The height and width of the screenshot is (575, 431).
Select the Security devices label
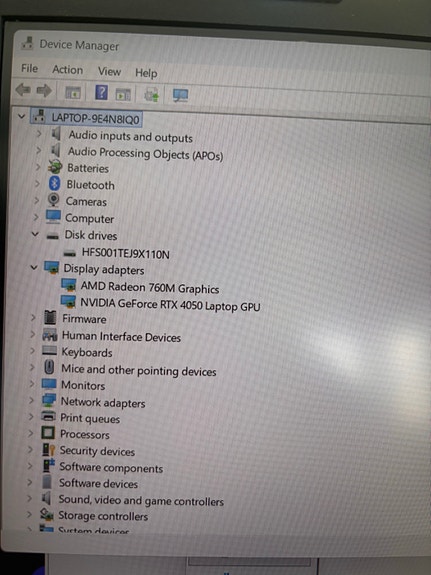(97, 451)
